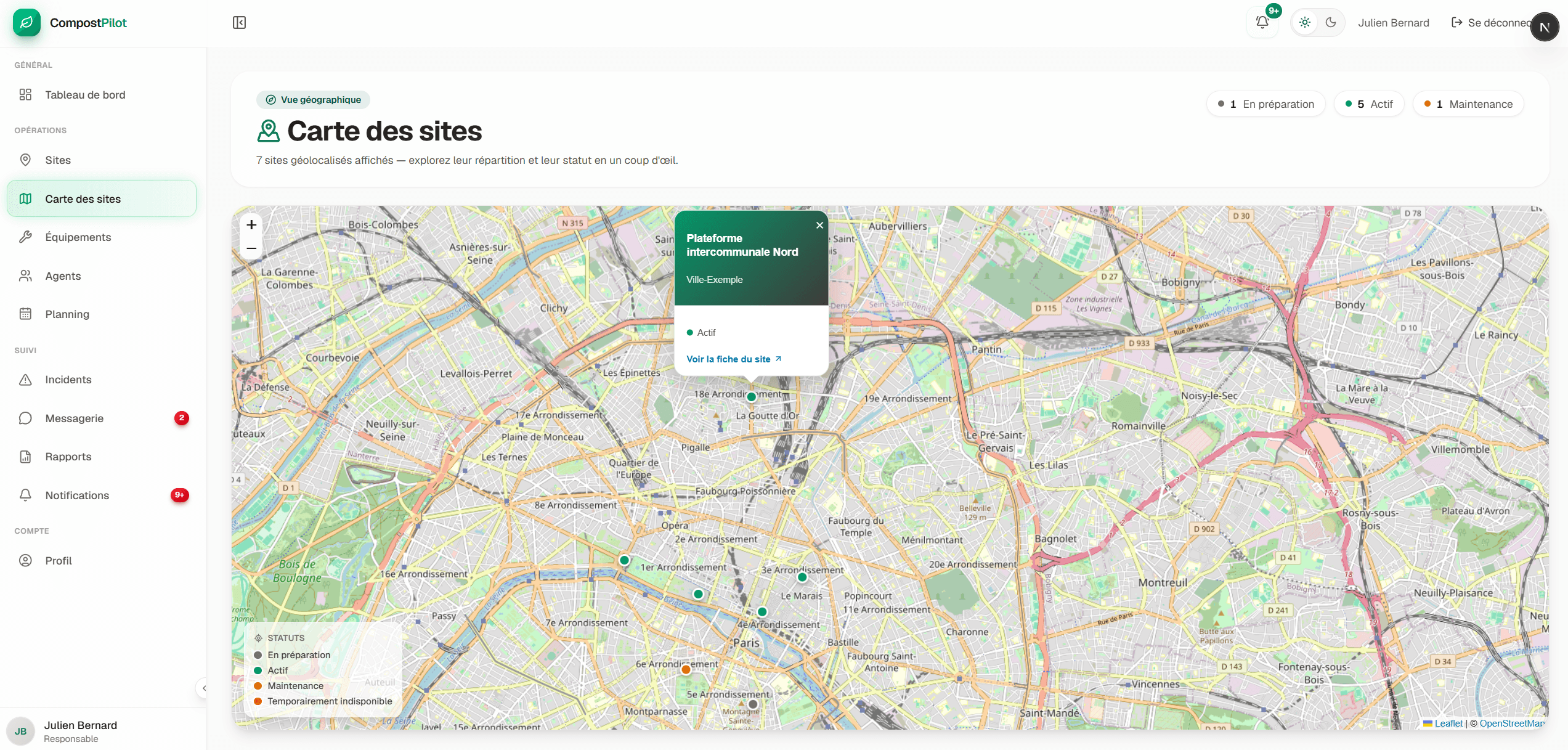The width and height of the screenshot is (1568, 750).
Task: Click Temporairement indisponible legend entry
Action: point(323,701)
